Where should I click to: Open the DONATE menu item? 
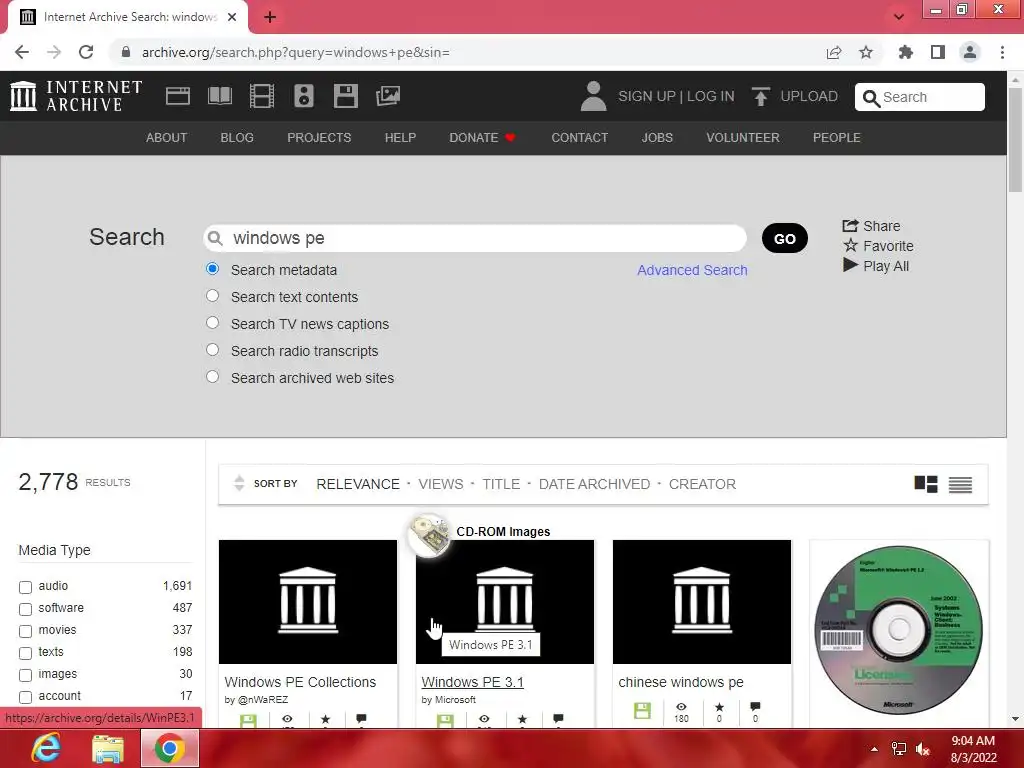[x=482, y=138]
